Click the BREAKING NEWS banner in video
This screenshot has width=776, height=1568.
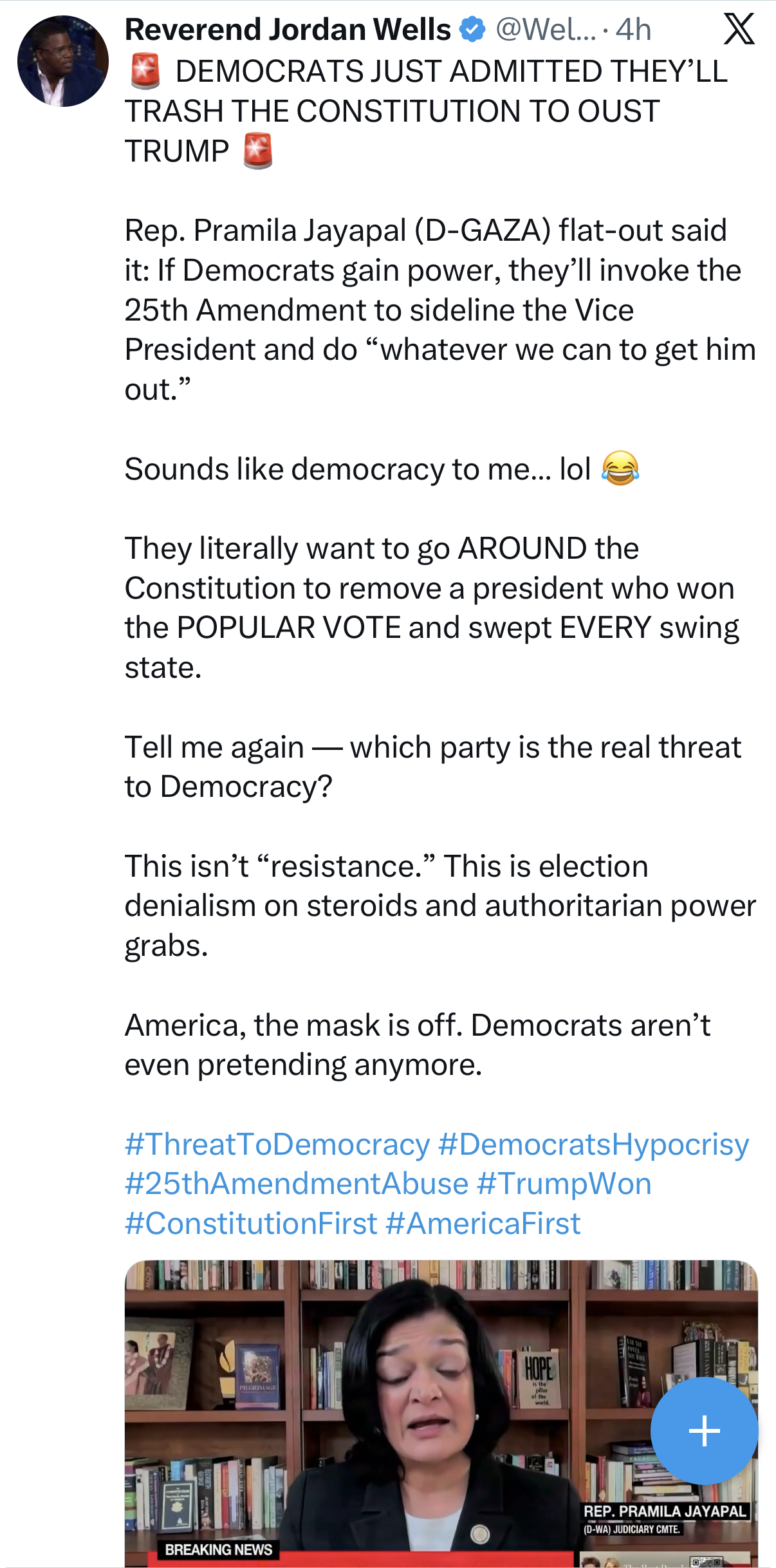click(218, 1549)
